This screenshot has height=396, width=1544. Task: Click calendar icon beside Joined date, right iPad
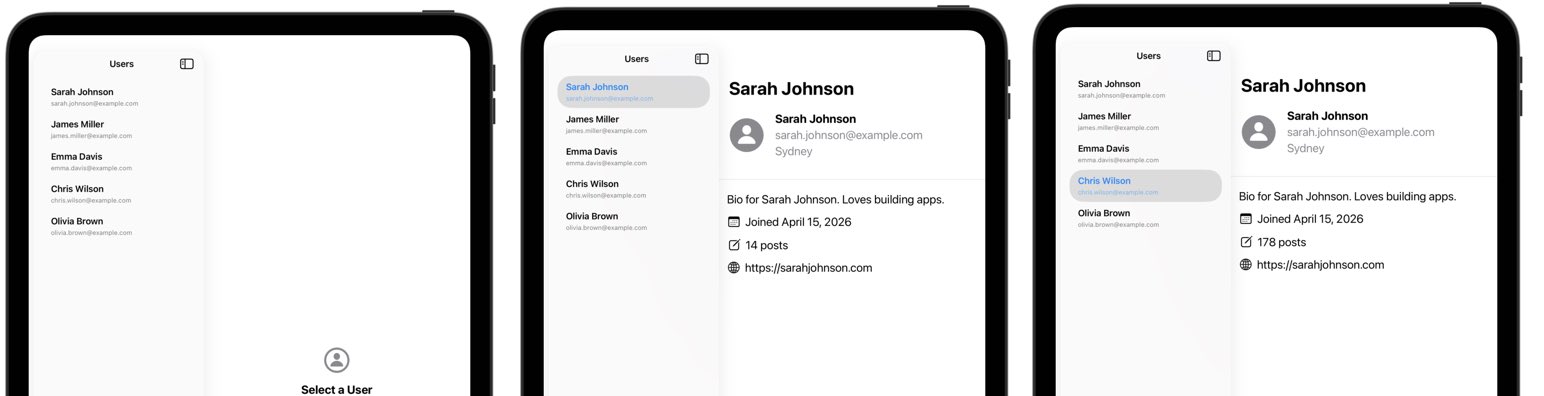pos(1246,219)
